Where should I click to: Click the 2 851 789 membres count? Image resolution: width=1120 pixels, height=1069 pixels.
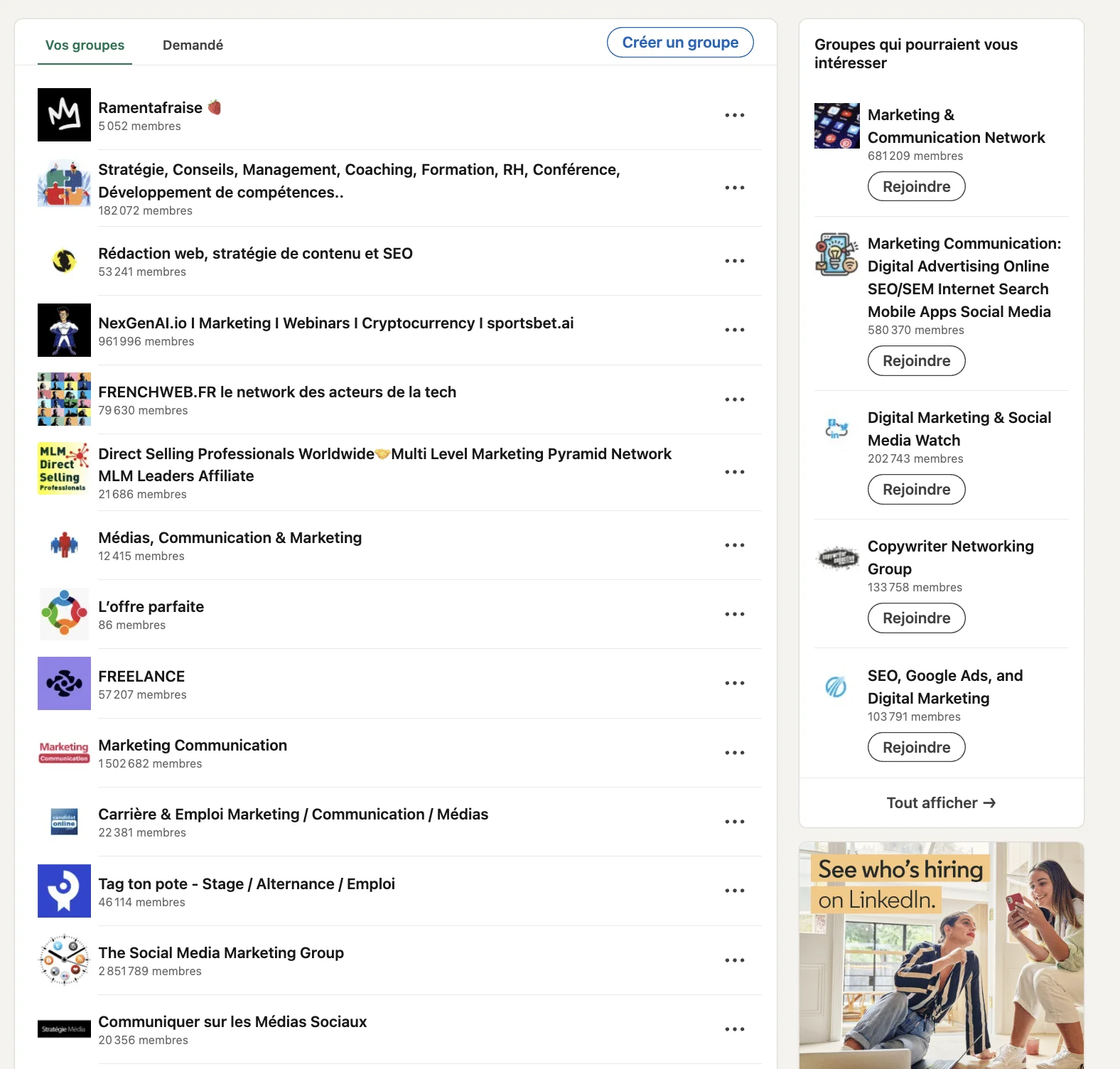150,972
